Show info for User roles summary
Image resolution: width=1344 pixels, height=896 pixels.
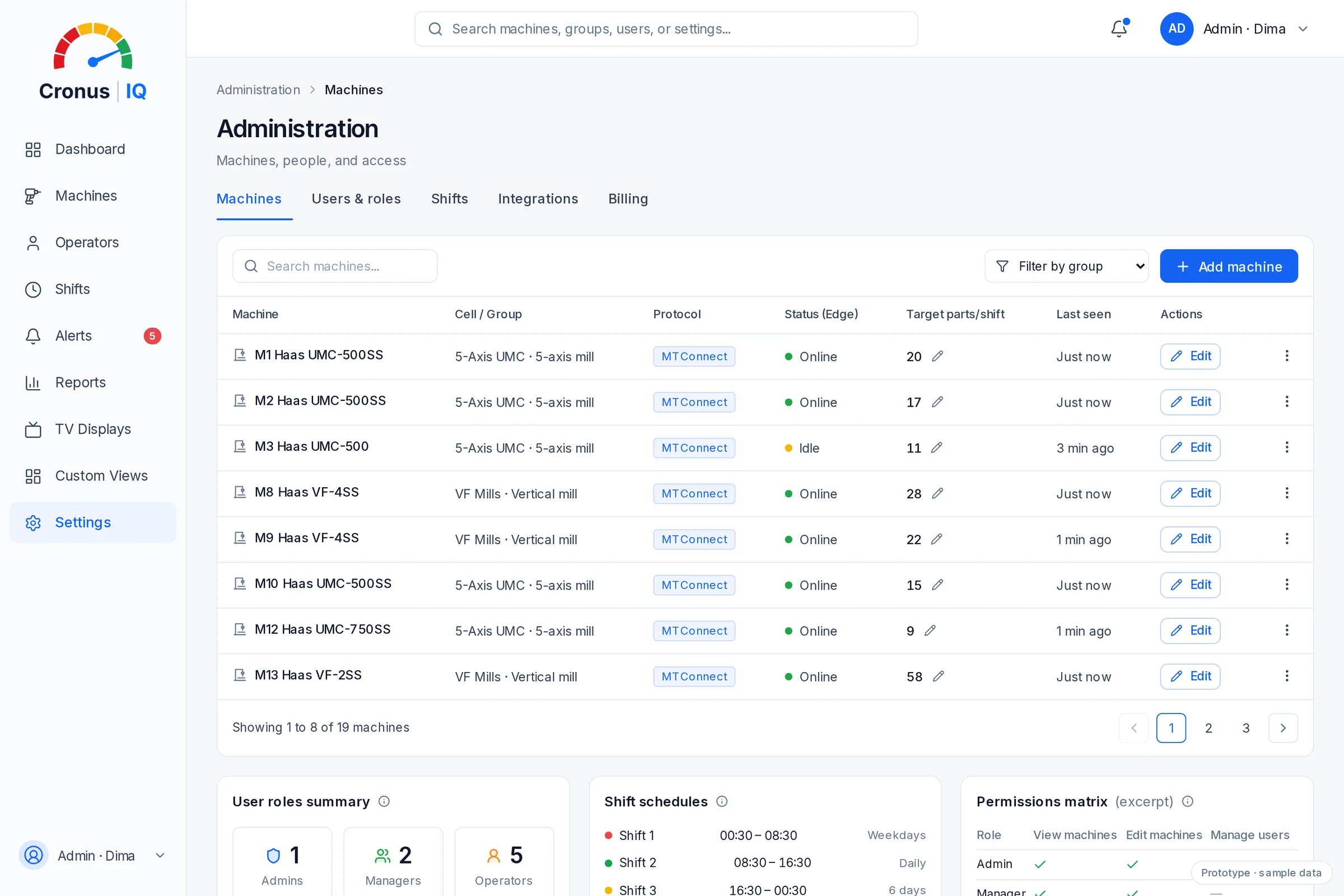tap(384, 801)
